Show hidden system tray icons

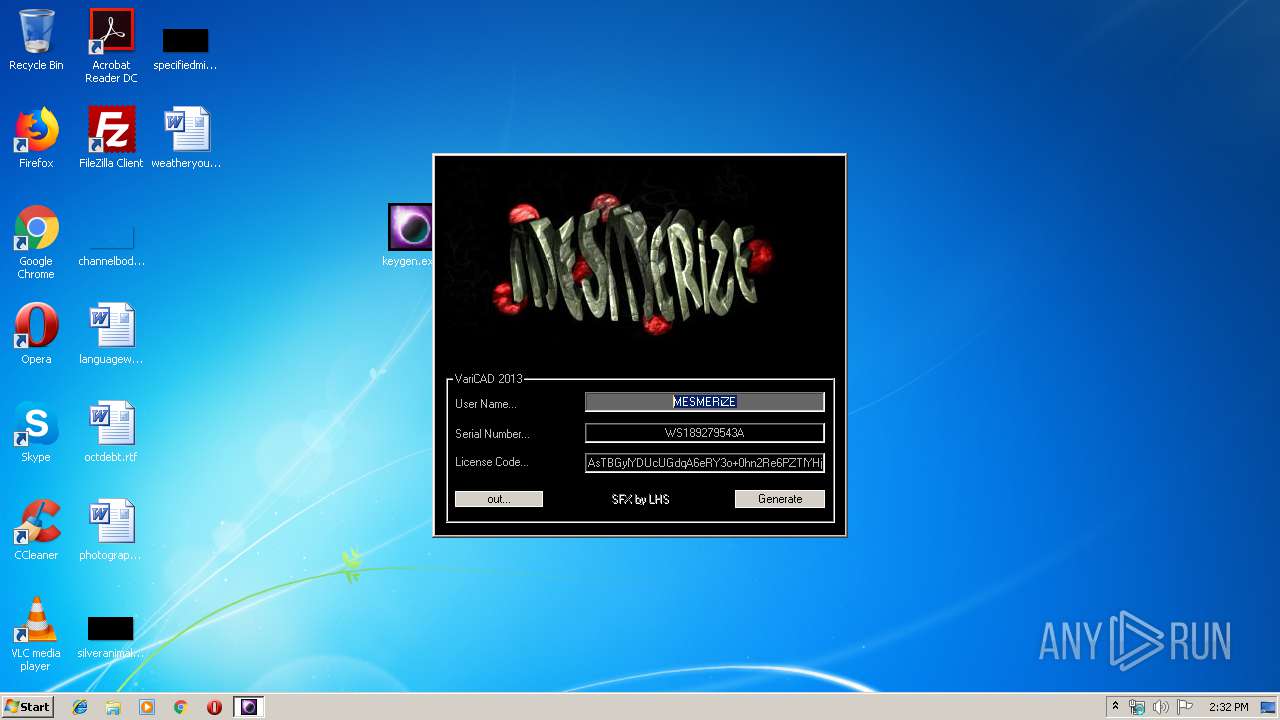[x=1115, y=707]
